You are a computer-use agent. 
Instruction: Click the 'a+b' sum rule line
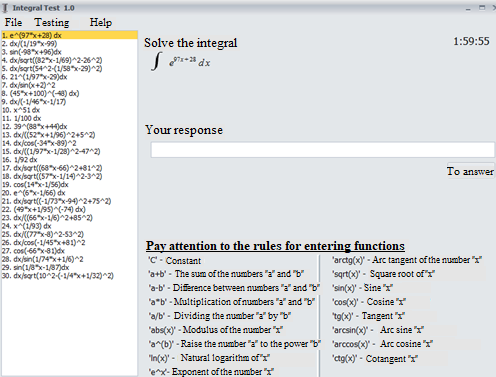point(226,274)
